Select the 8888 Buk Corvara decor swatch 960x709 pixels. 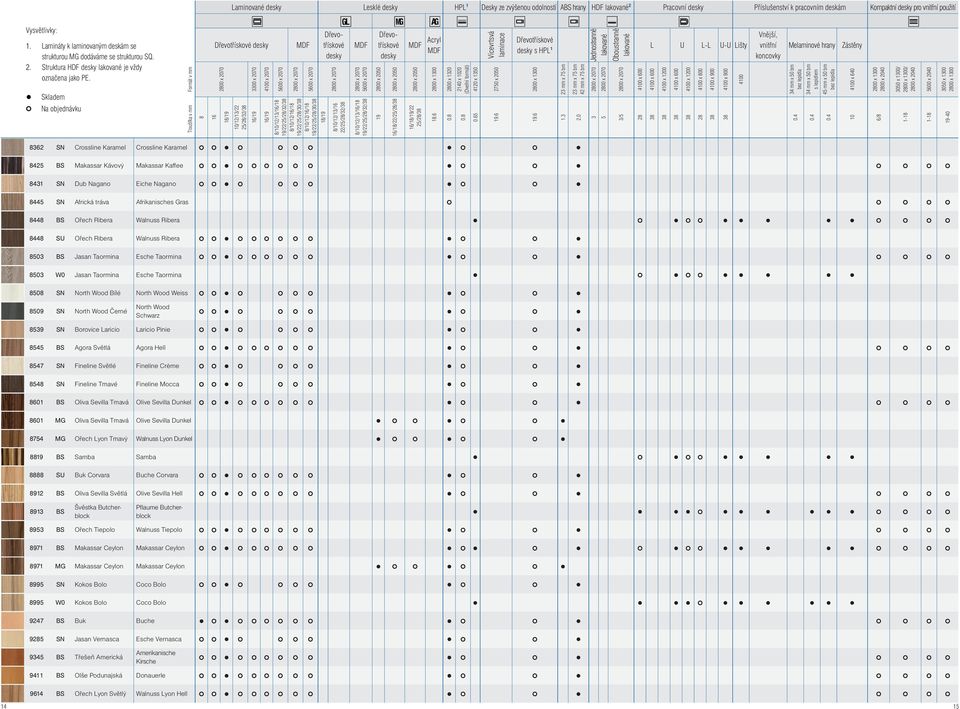click(12, 475)
